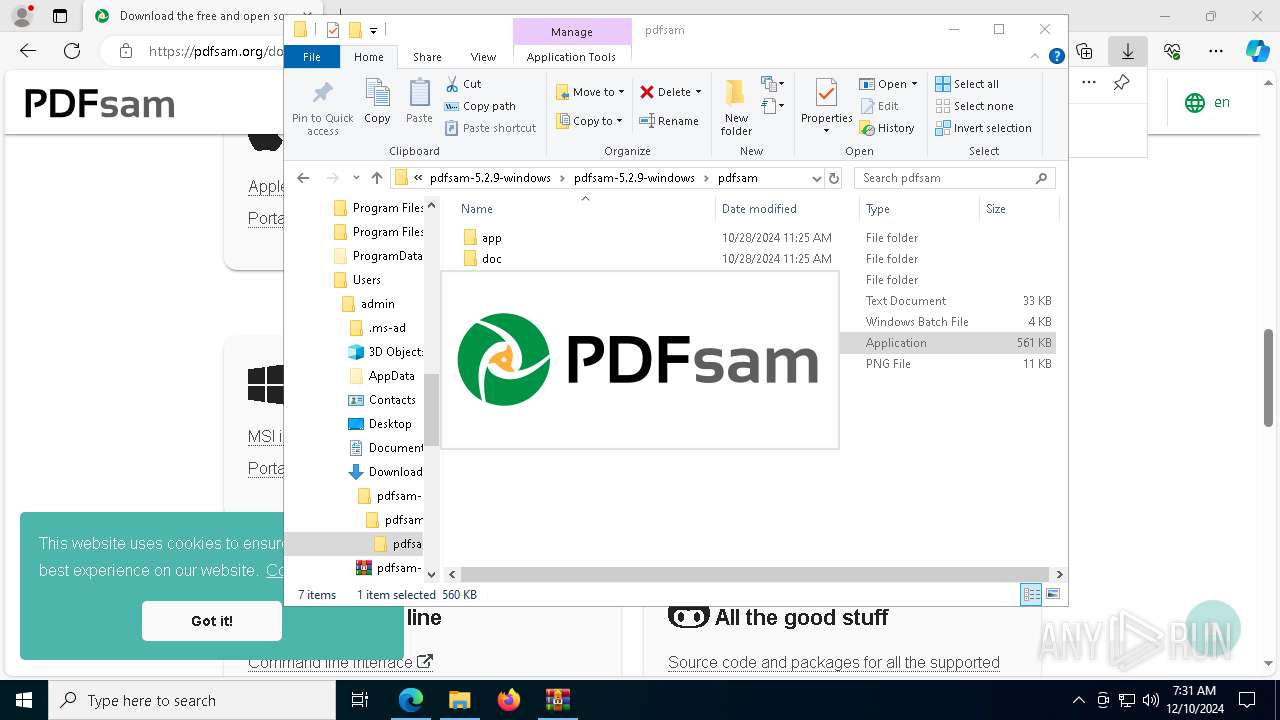Click Select none in ribbon
1280x720 pixels.
click(974, 106)
